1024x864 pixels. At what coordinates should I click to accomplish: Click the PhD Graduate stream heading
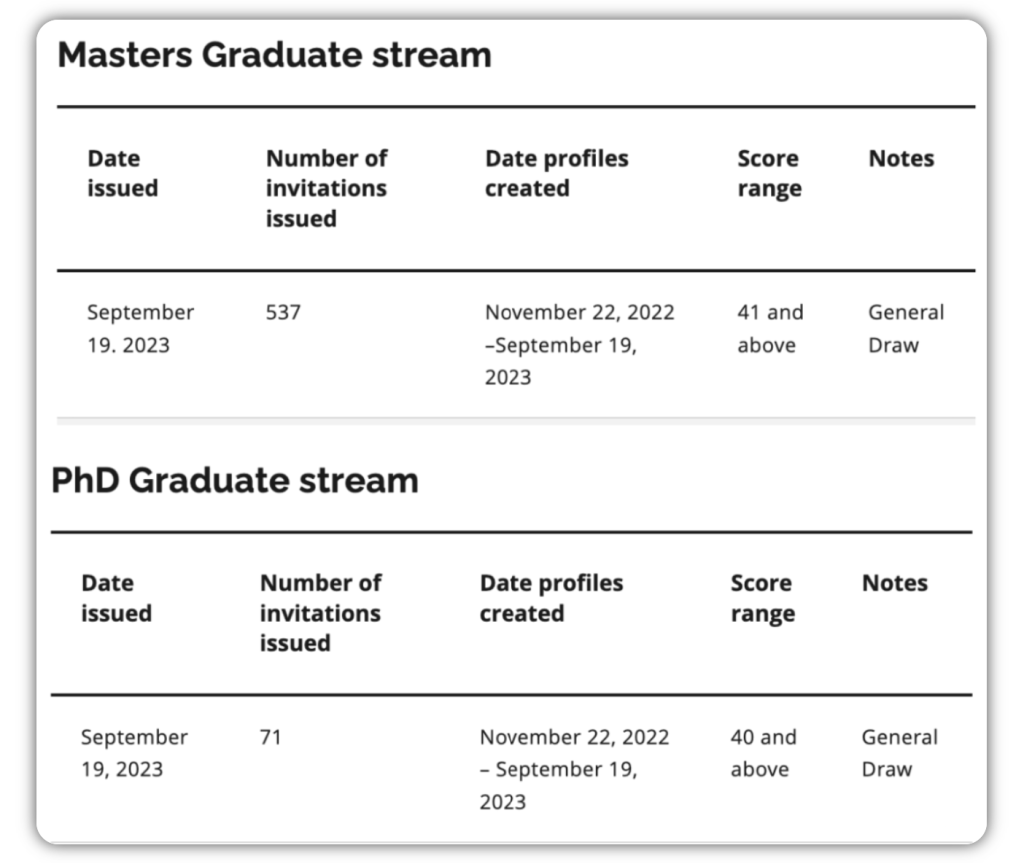coord(235,481)
